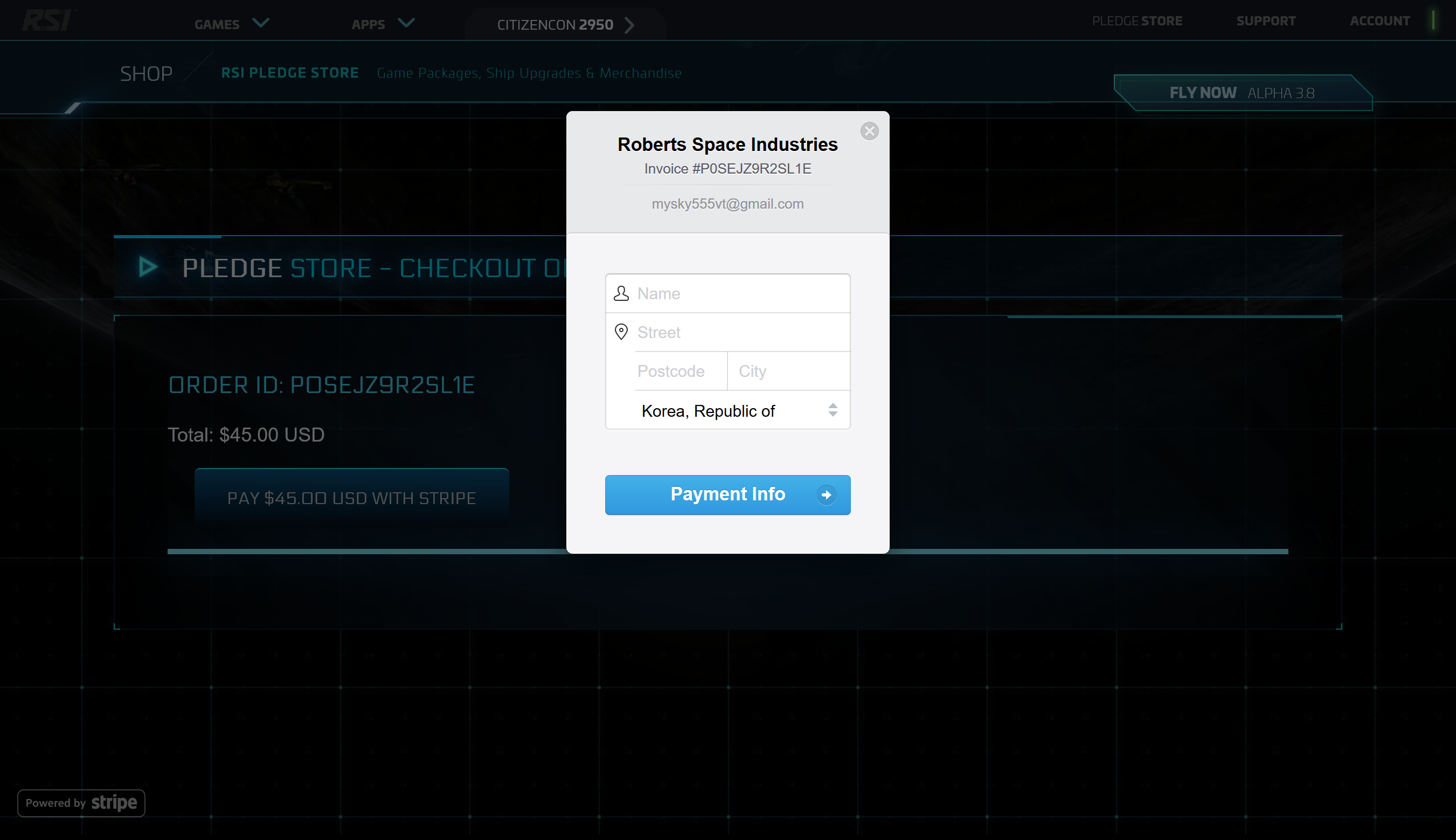Go to Pledge Store in top nav

pyautogui.click(x=1136, y=21)
